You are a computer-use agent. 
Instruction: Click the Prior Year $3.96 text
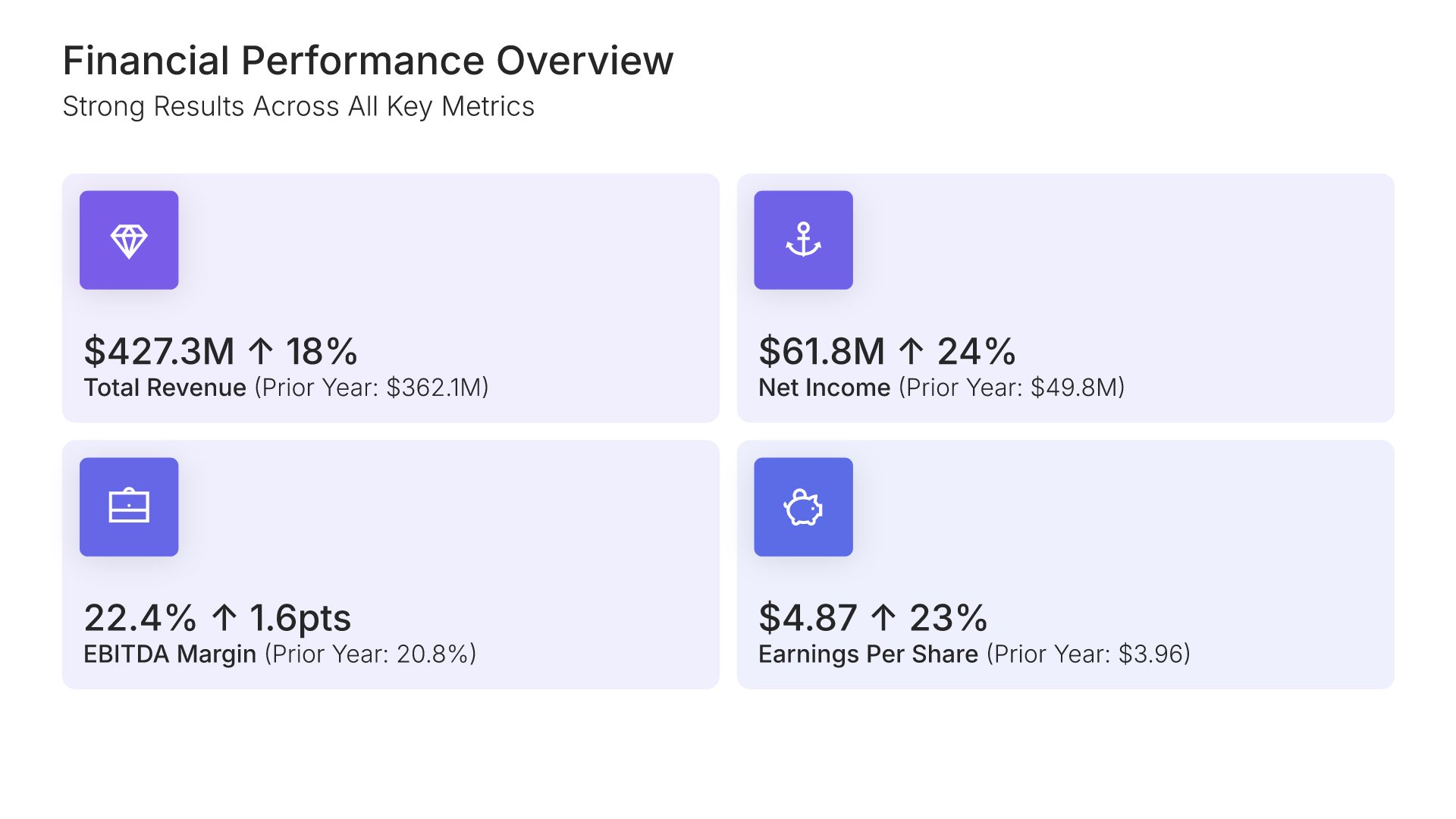point(1088,654)
